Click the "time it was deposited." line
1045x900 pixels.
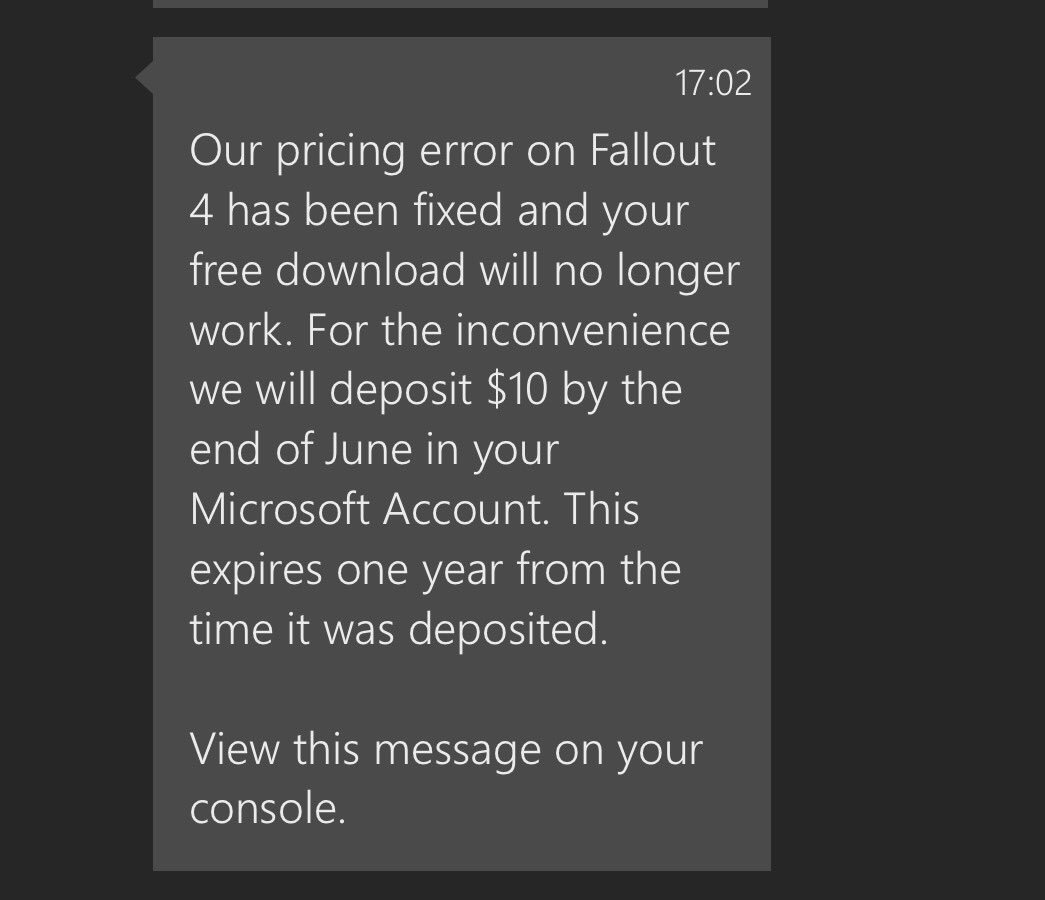[399, 629]
